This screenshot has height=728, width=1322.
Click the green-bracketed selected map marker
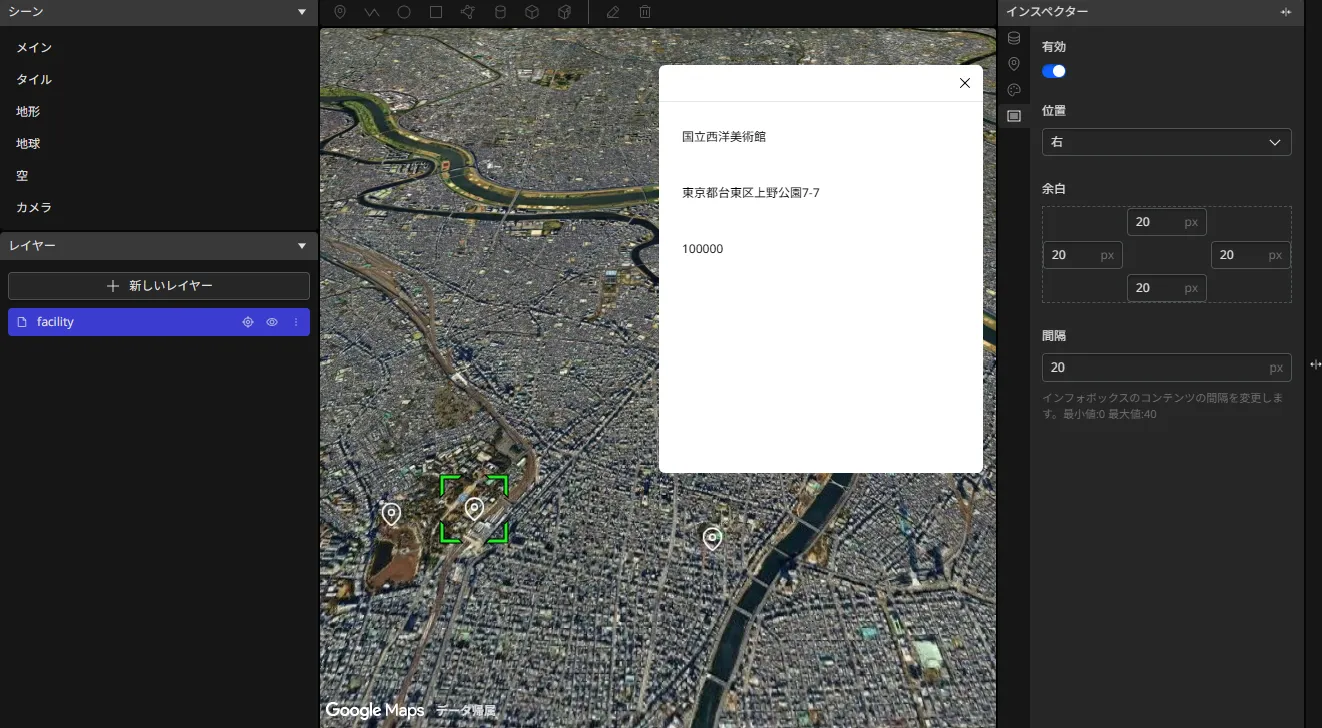click(474, 509)
